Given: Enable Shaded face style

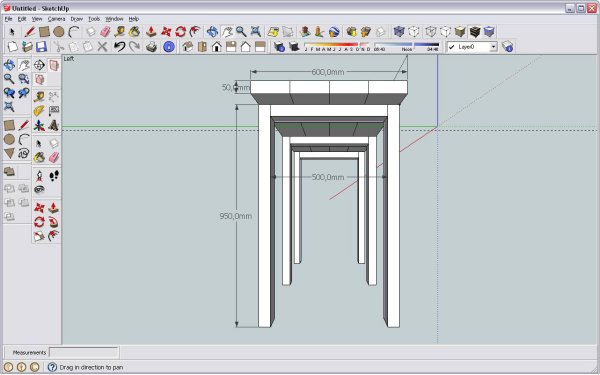Looking at the screenshot, I should [460, 31].
